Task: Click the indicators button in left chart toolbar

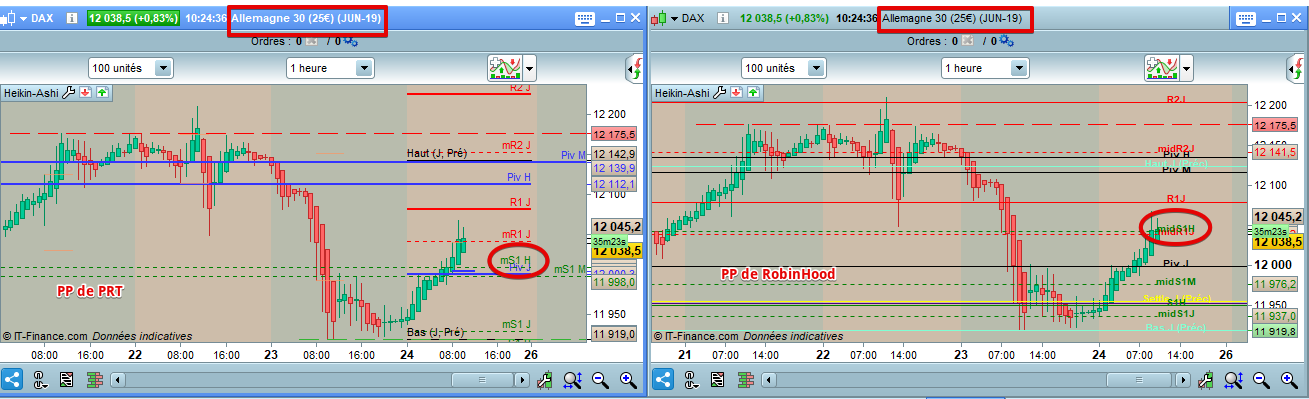Action: tap(505, 68)
